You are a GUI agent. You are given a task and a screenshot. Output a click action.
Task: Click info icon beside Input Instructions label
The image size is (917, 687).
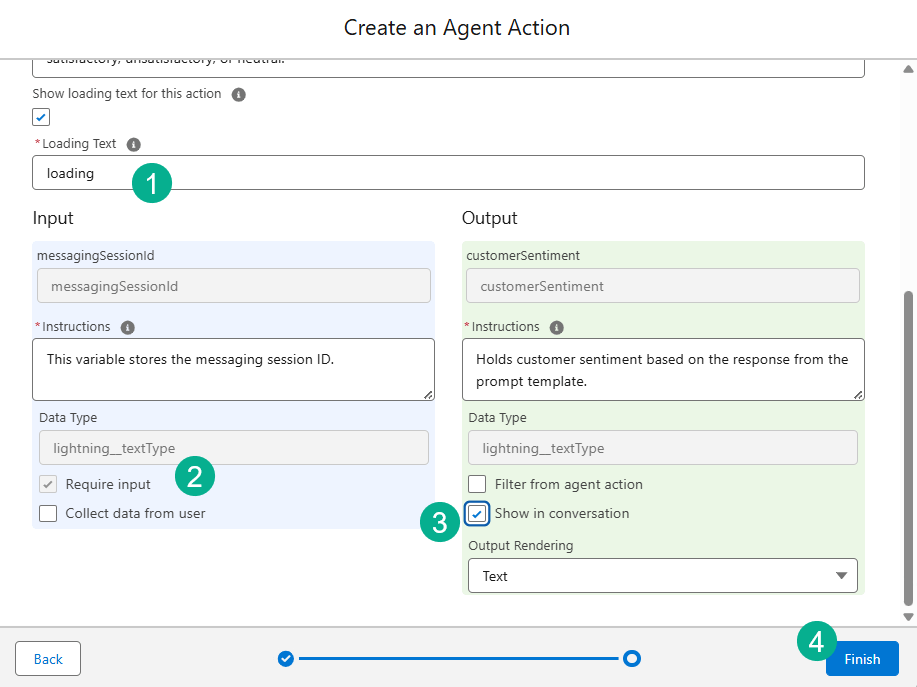pyautogui.click(x=127, y=327)
